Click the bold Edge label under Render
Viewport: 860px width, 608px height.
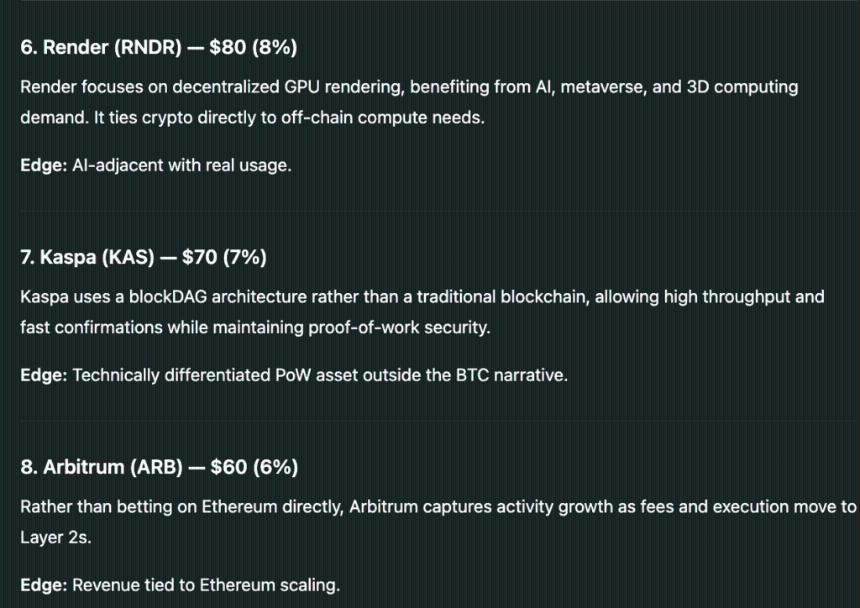[43, 165]
